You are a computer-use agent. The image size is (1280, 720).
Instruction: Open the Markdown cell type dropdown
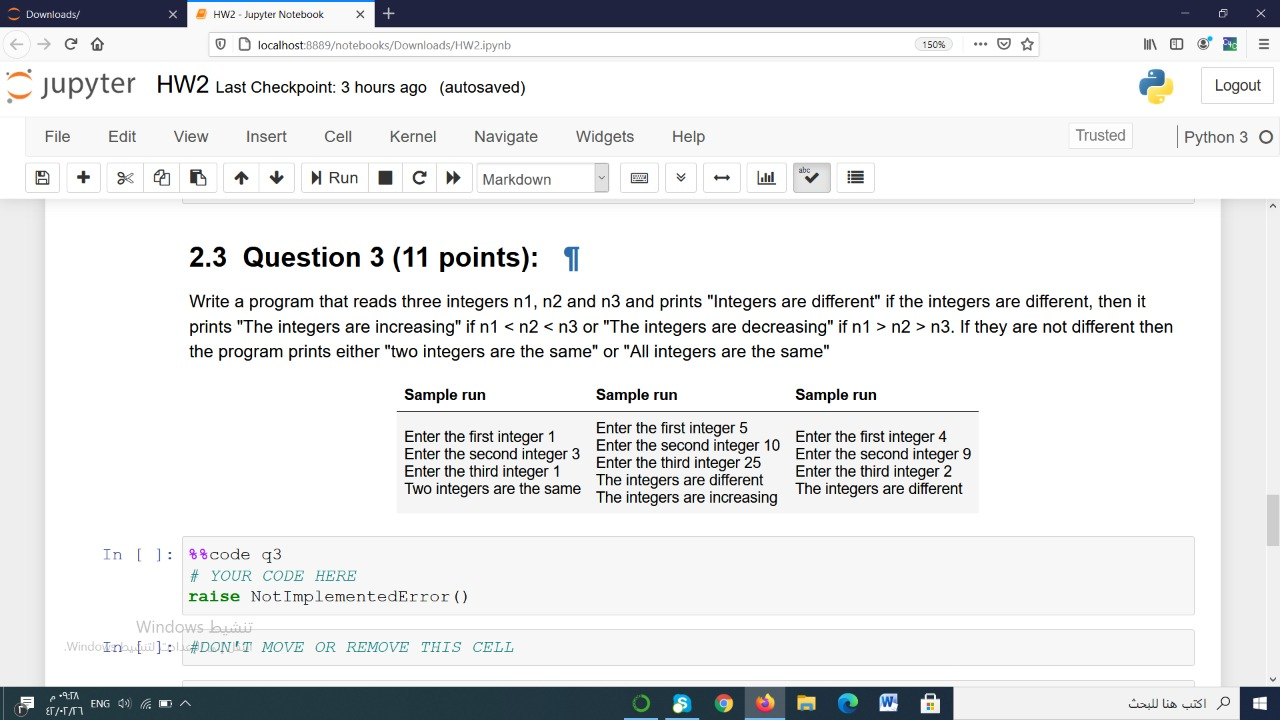[543, 179]
